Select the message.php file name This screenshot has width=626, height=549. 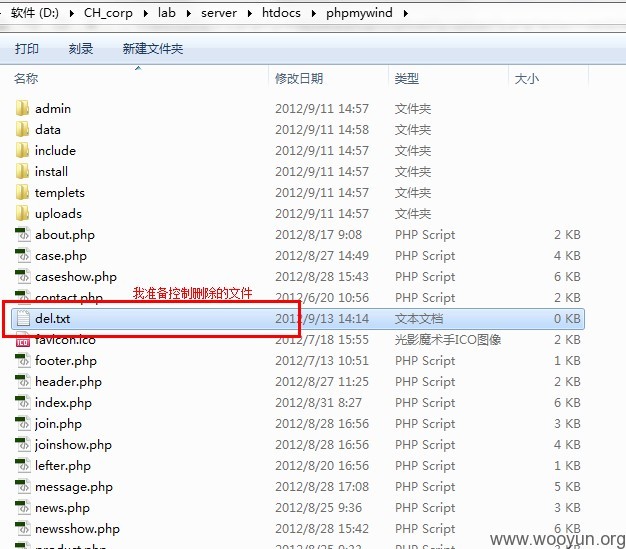click(73, 487)
